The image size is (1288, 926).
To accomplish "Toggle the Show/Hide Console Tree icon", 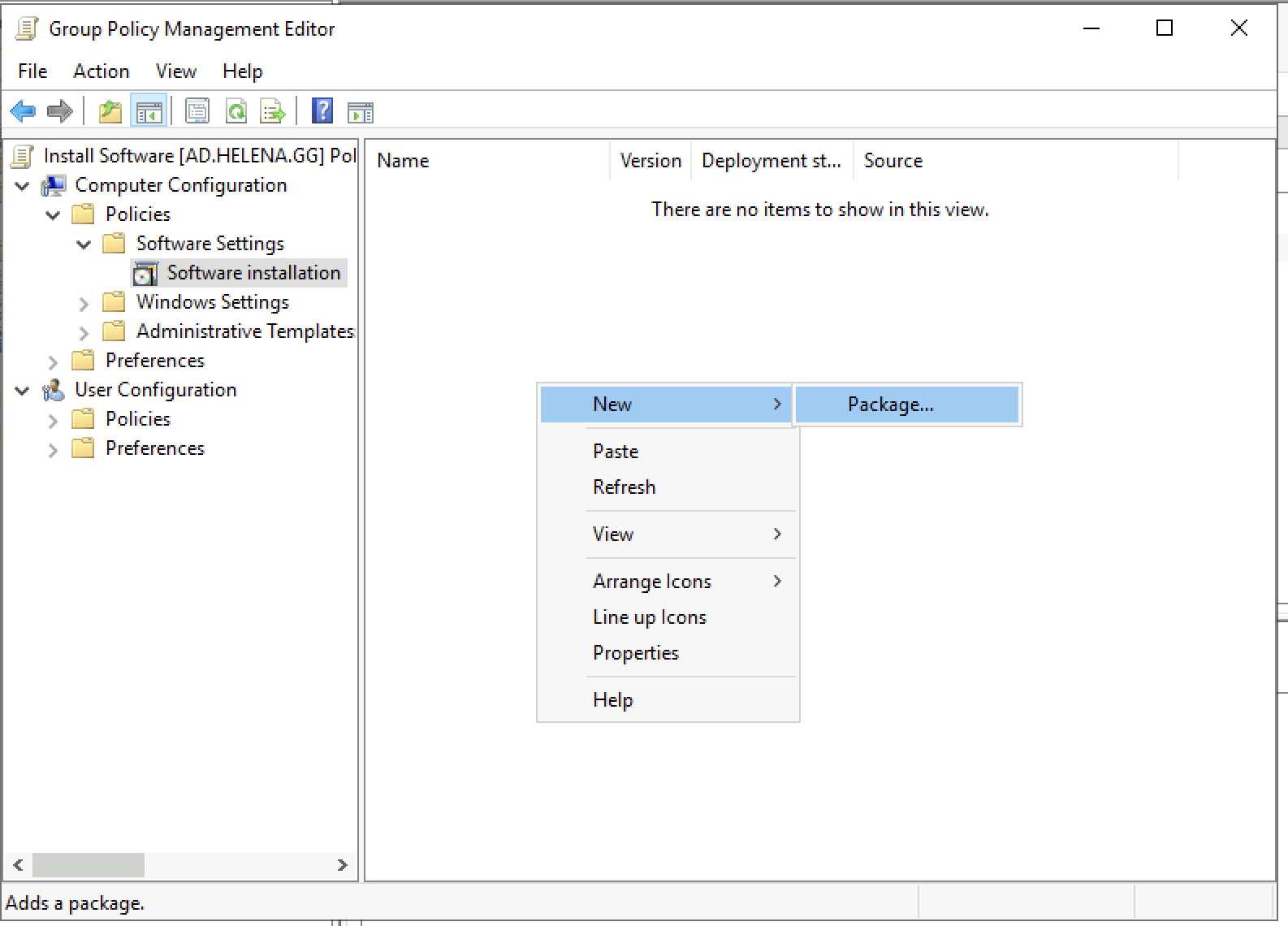I will (149, 111).
